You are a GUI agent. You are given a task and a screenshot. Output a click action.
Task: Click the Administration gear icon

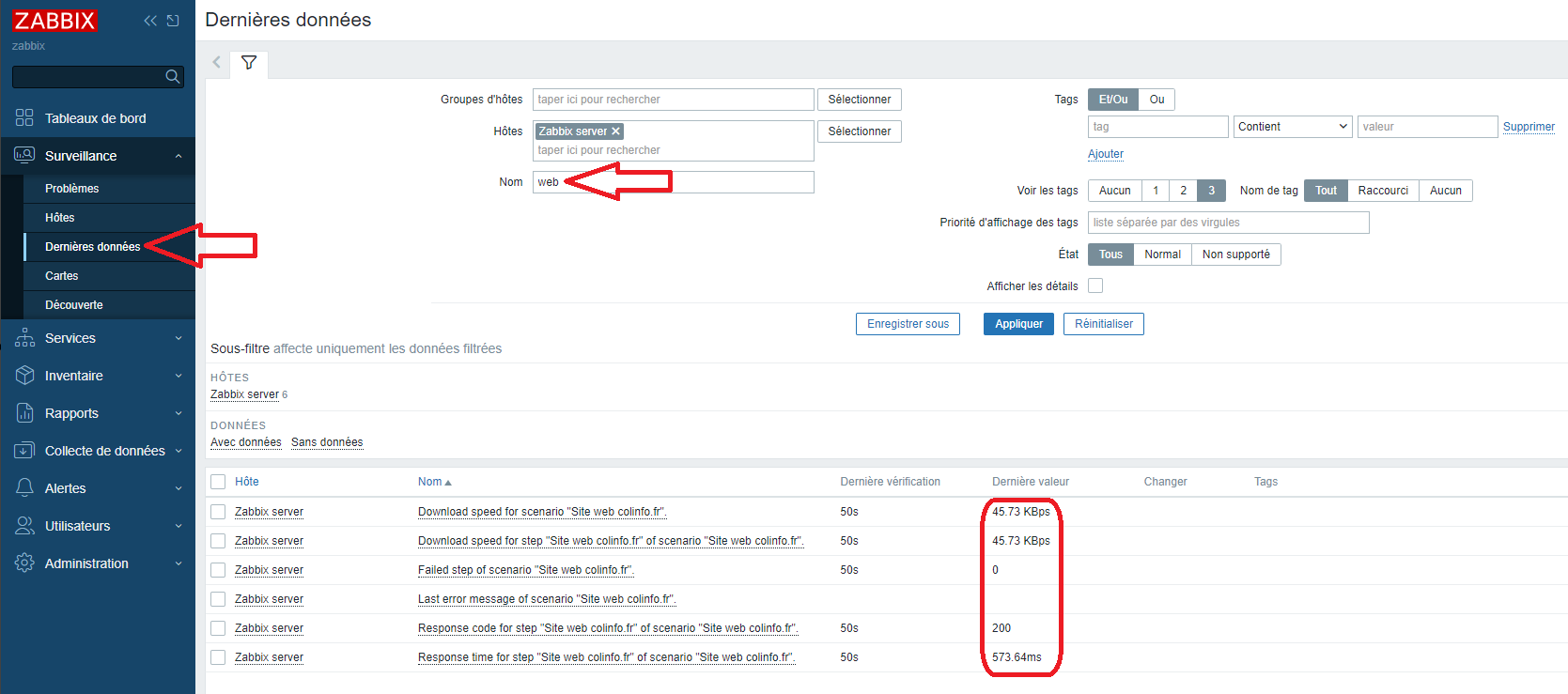pos(24,563)
